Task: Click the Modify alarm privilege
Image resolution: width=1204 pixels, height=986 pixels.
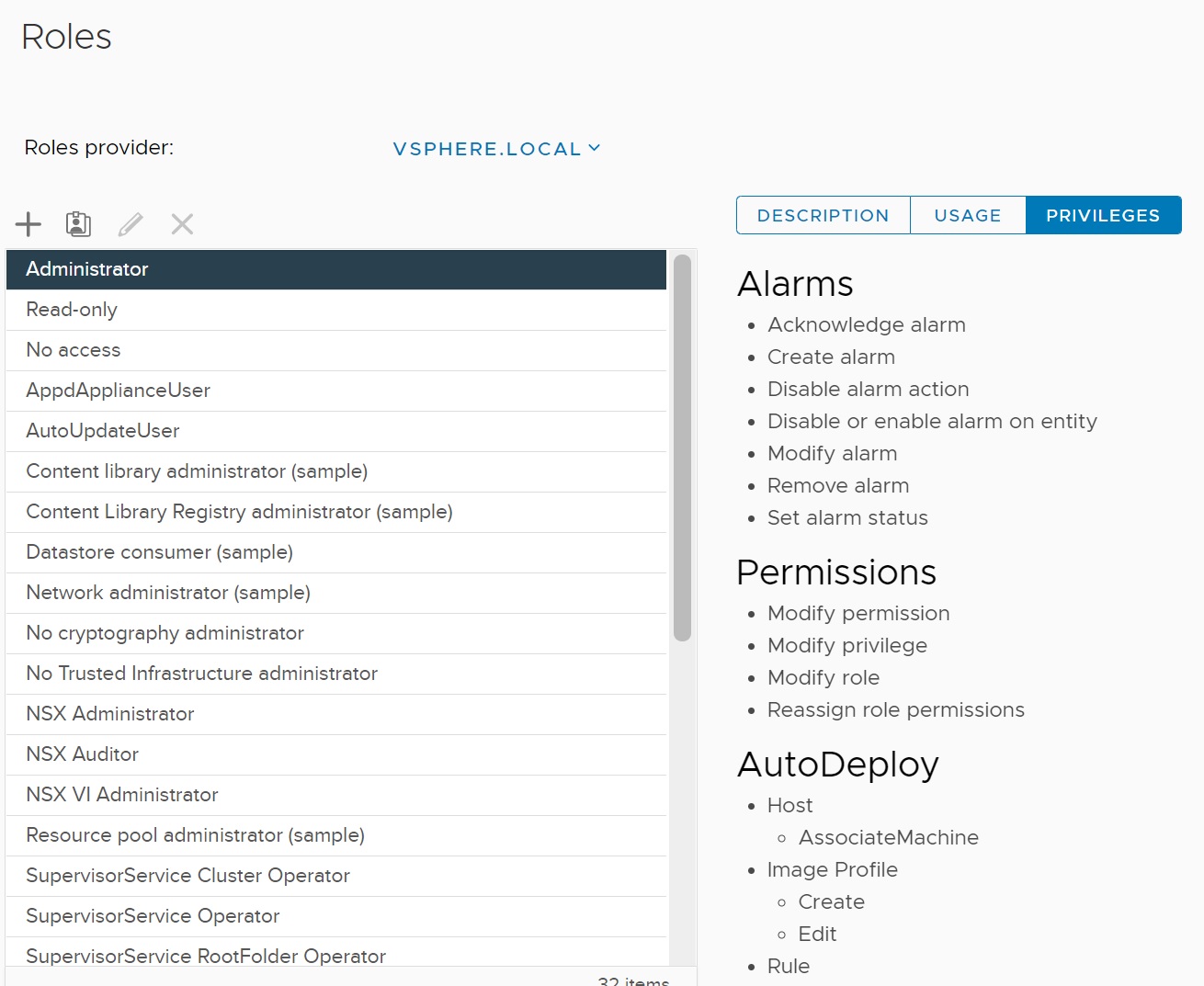Action: [833, 454]
